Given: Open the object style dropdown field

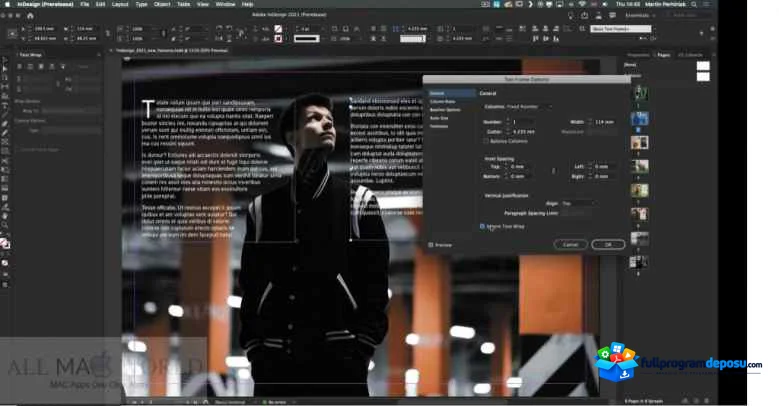Looking at the screenshot, I should [x=621, y=29].
